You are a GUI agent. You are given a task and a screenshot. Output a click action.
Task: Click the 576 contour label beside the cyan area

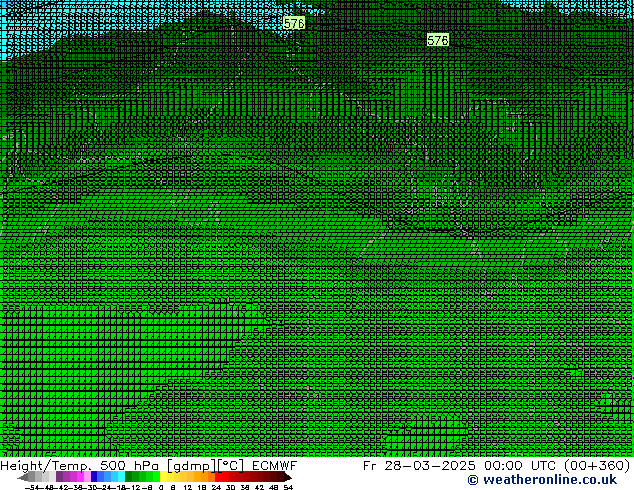pyautogui.click(x=294, y=23)
